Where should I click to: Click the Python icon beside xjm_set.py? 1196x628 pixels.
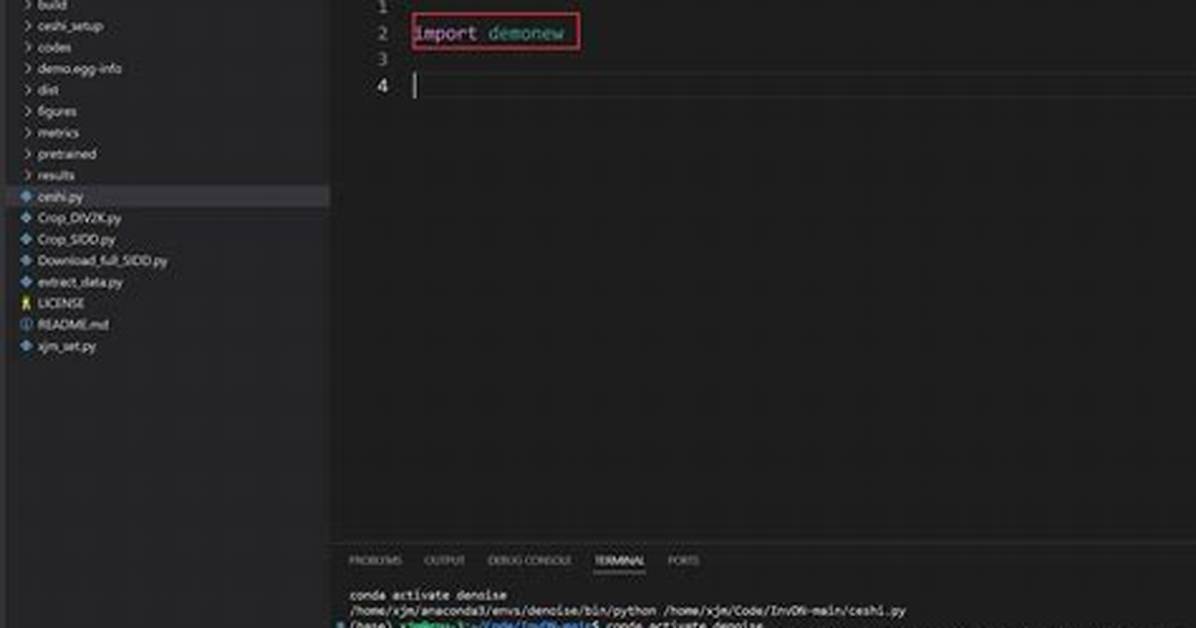pyautogui.click(x=27, y=346)
